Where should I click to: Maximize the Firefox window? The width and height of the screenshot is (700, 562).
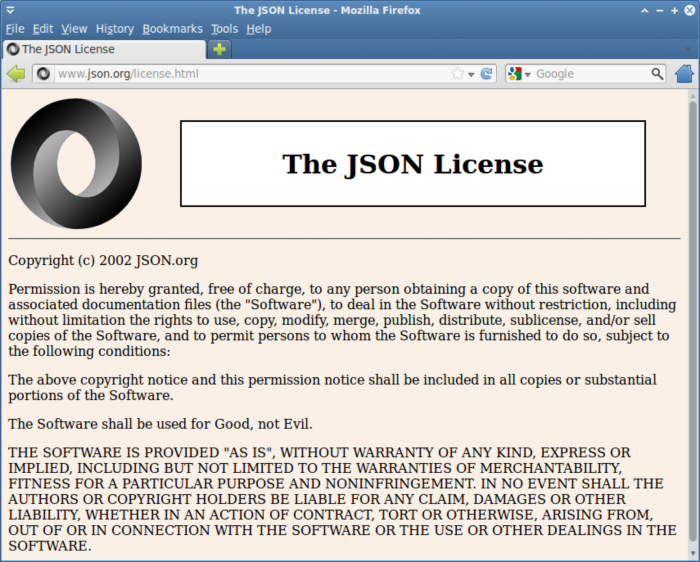coord(675,10)
